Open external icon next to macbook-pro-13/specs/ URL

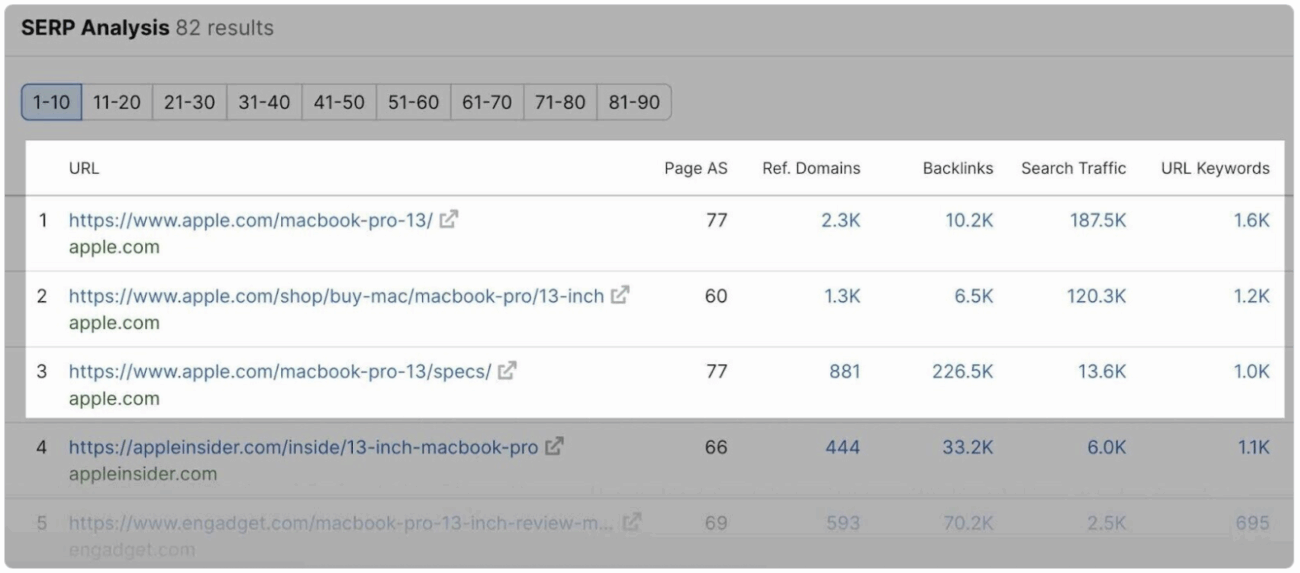point(507,372)
